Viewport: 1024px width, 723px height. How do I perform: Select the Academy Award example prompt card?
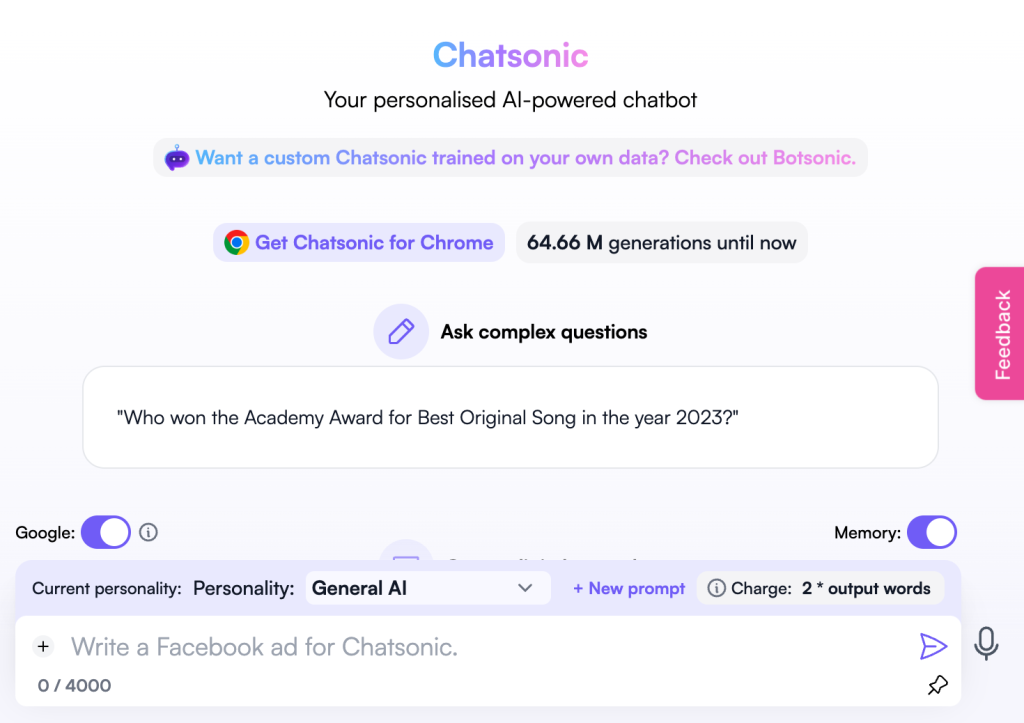point(510,417)
